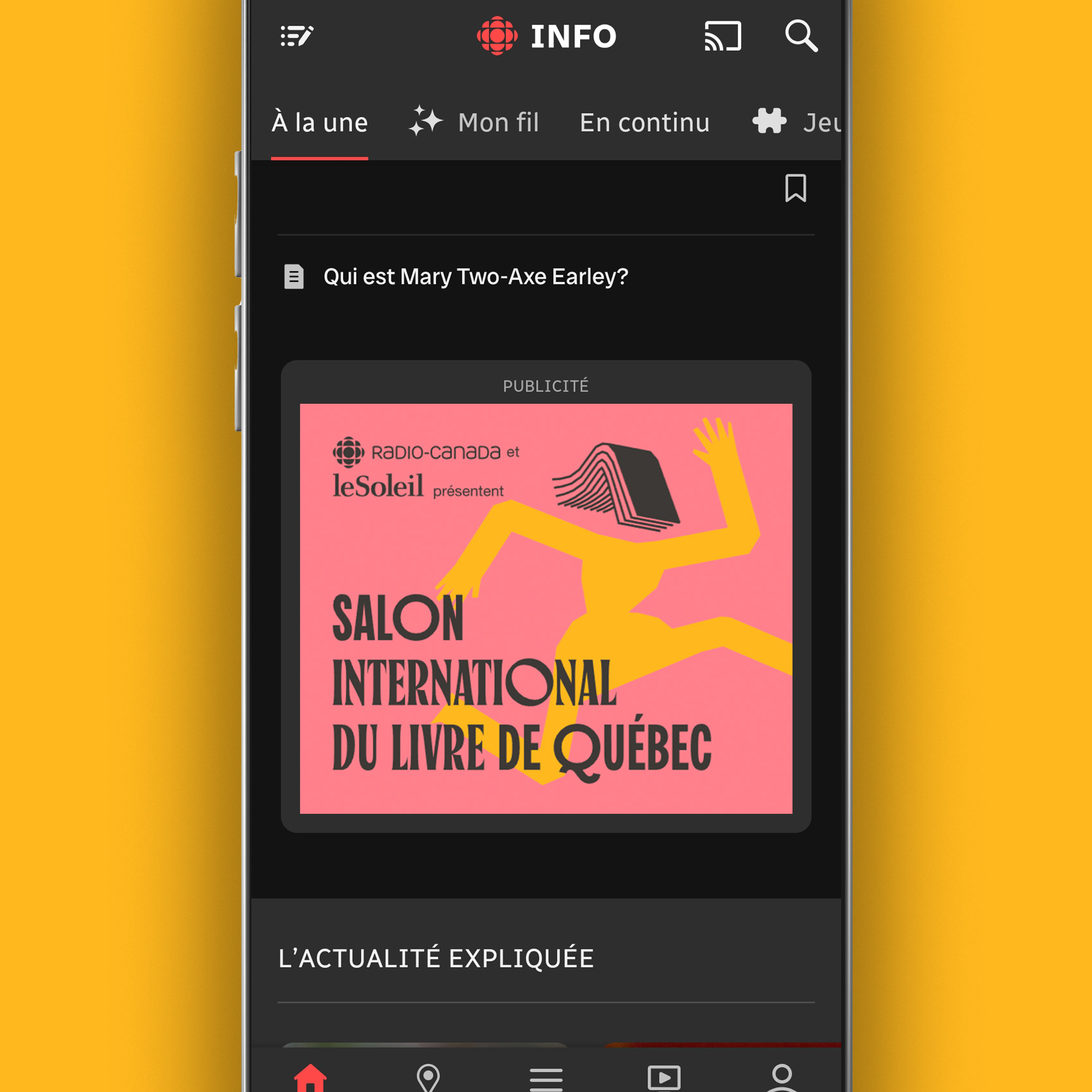Open the video player section icon
This screenshot has width=1092, height=1092.
[664, 1077]
